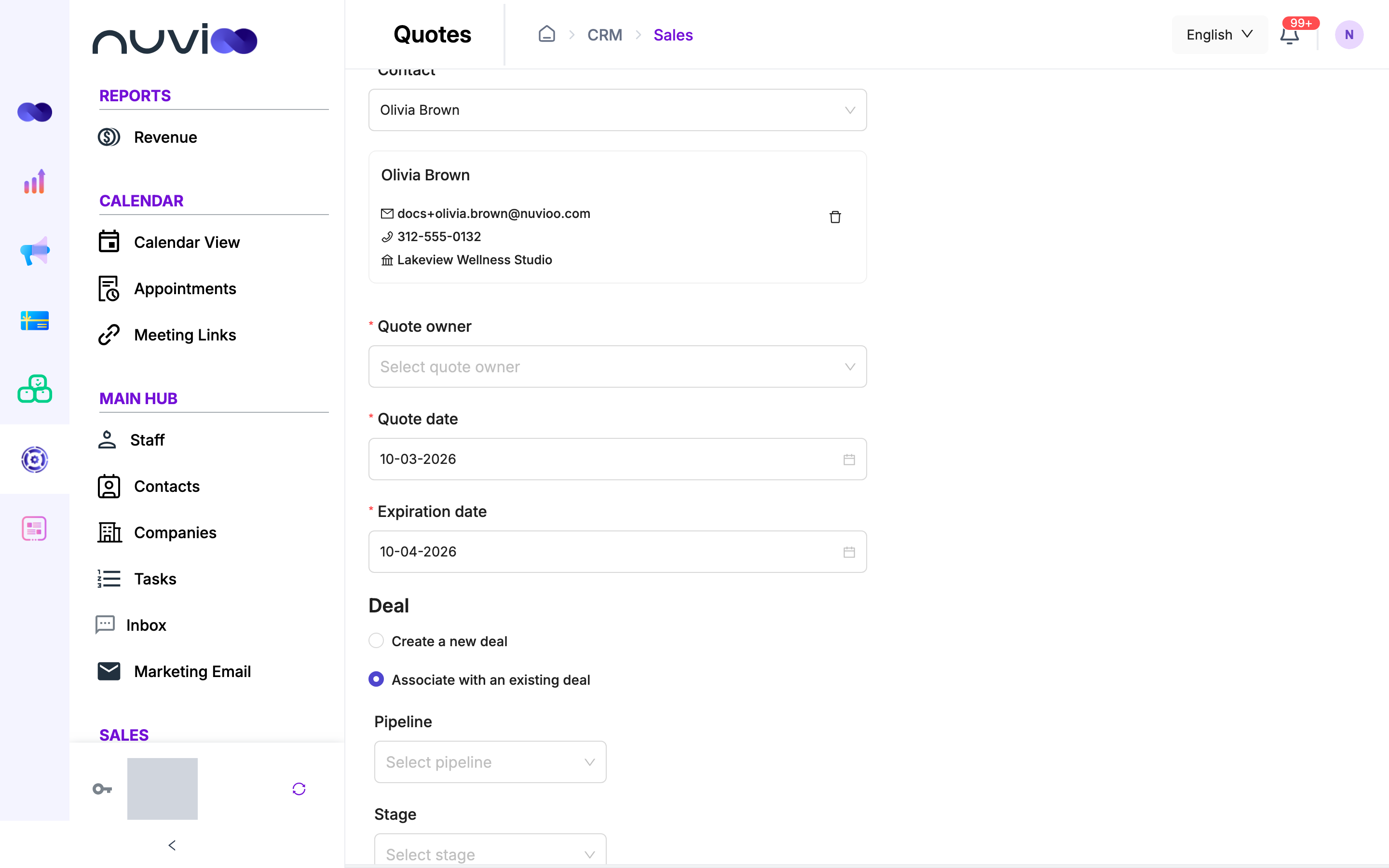Open the pink newsletter icon in sidebar

(x=34, y=528)
